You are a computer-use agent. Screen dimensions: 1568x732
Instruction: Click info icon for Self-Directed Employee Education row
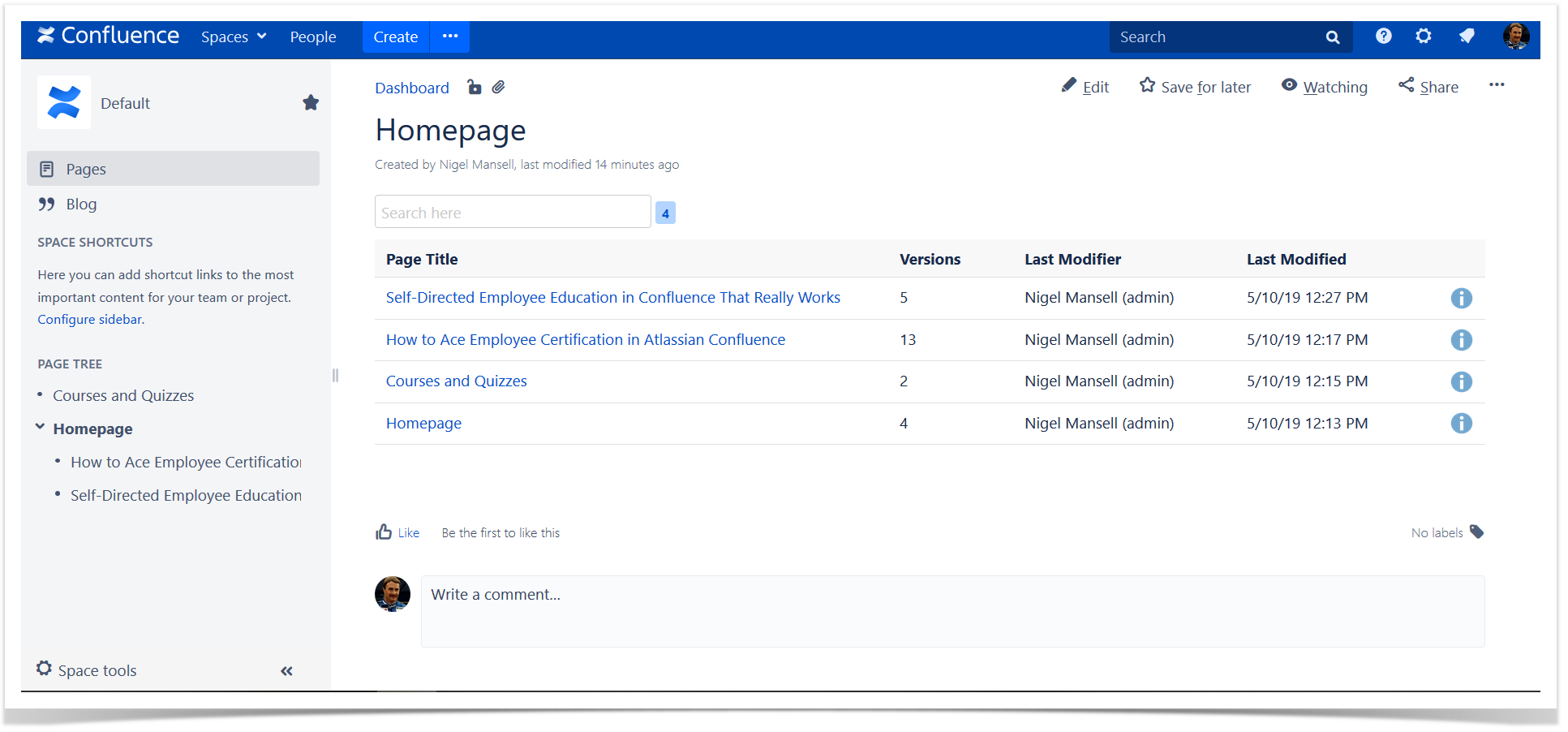(x=1461, y=298)
